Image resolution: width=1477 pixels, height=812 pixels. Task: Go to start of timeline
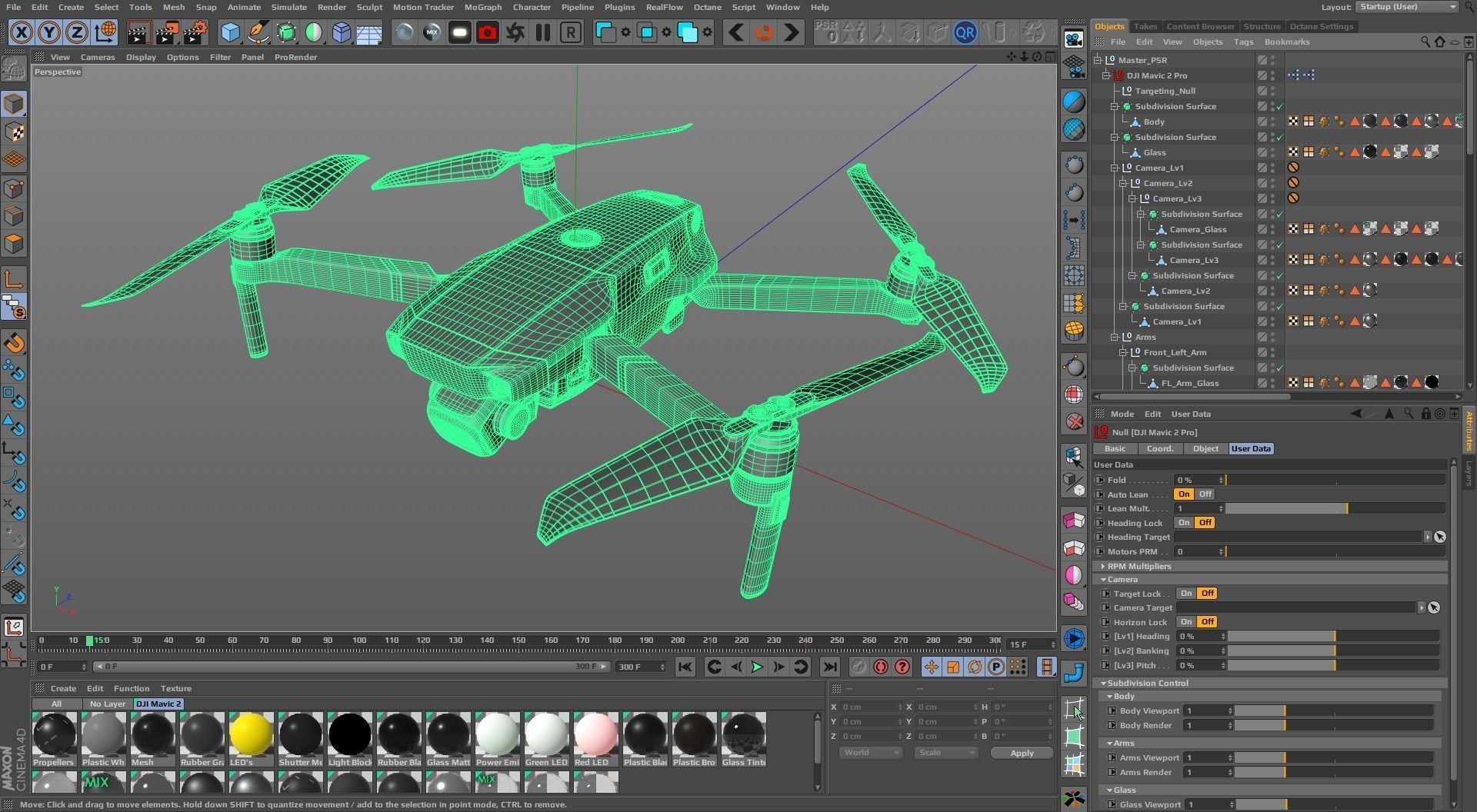point(685,667)
